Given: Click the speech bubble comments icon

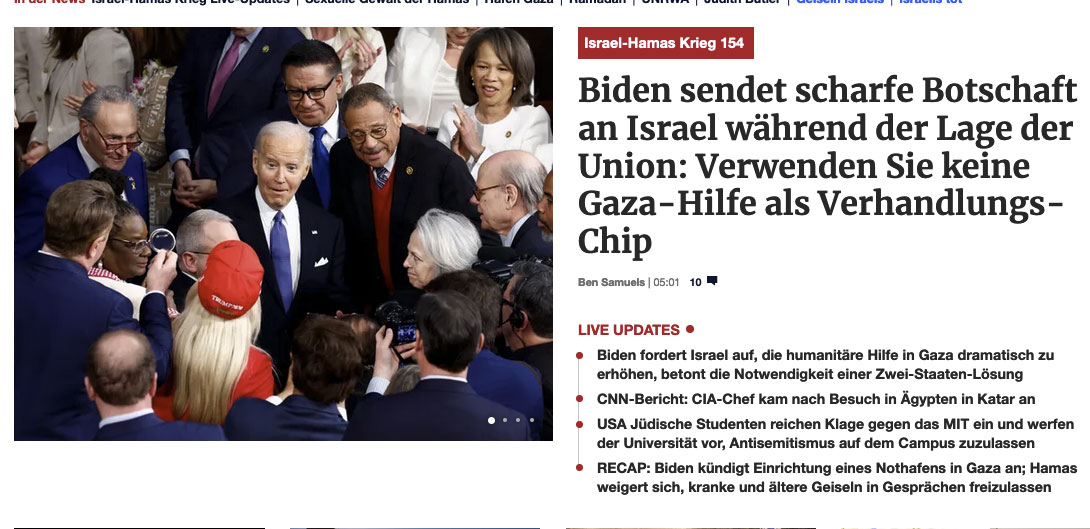Looking at the screenshot, I should (x=712, y=281).
